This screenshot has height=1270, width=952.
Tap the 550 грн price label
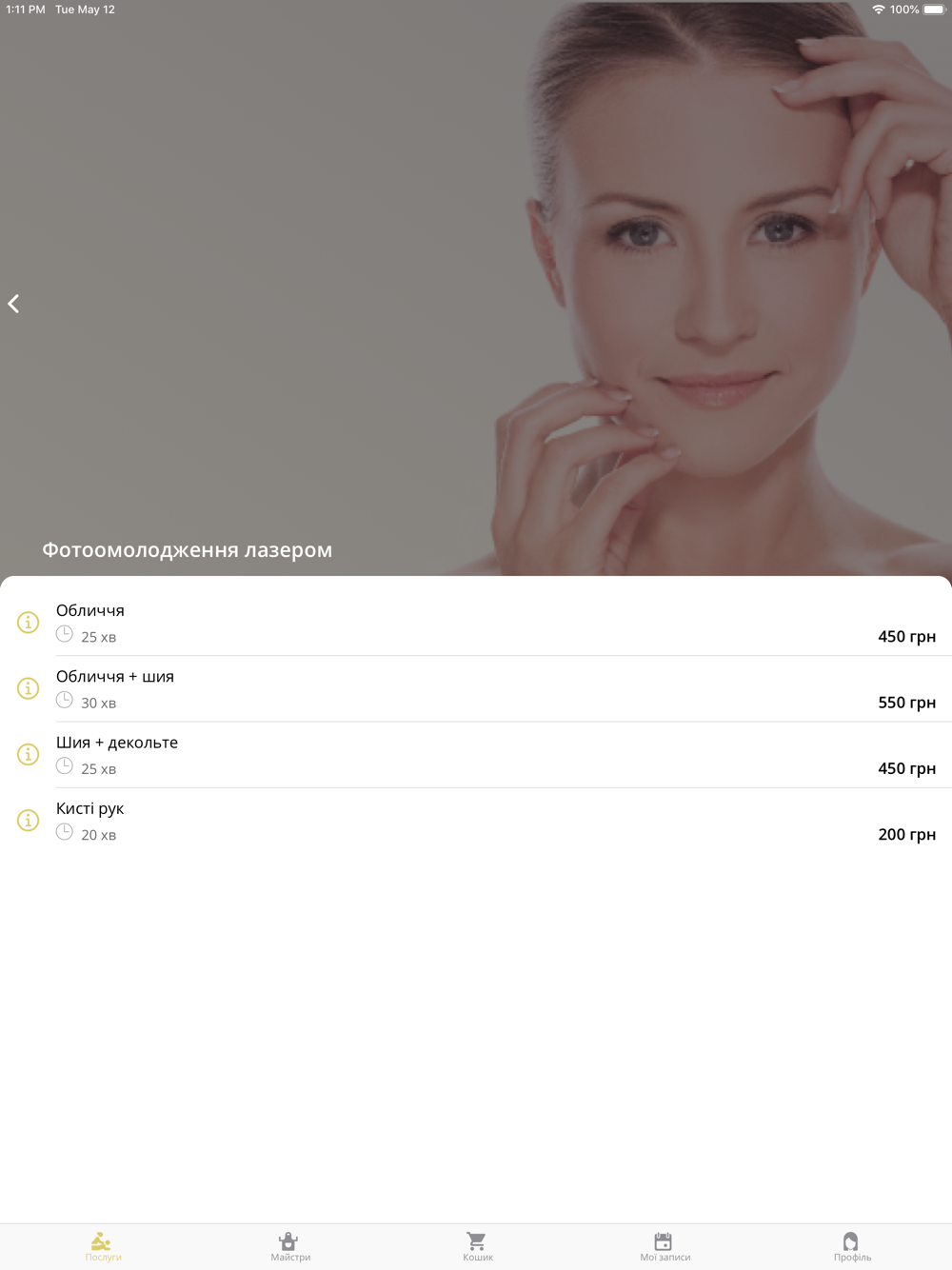coord(906,703)
